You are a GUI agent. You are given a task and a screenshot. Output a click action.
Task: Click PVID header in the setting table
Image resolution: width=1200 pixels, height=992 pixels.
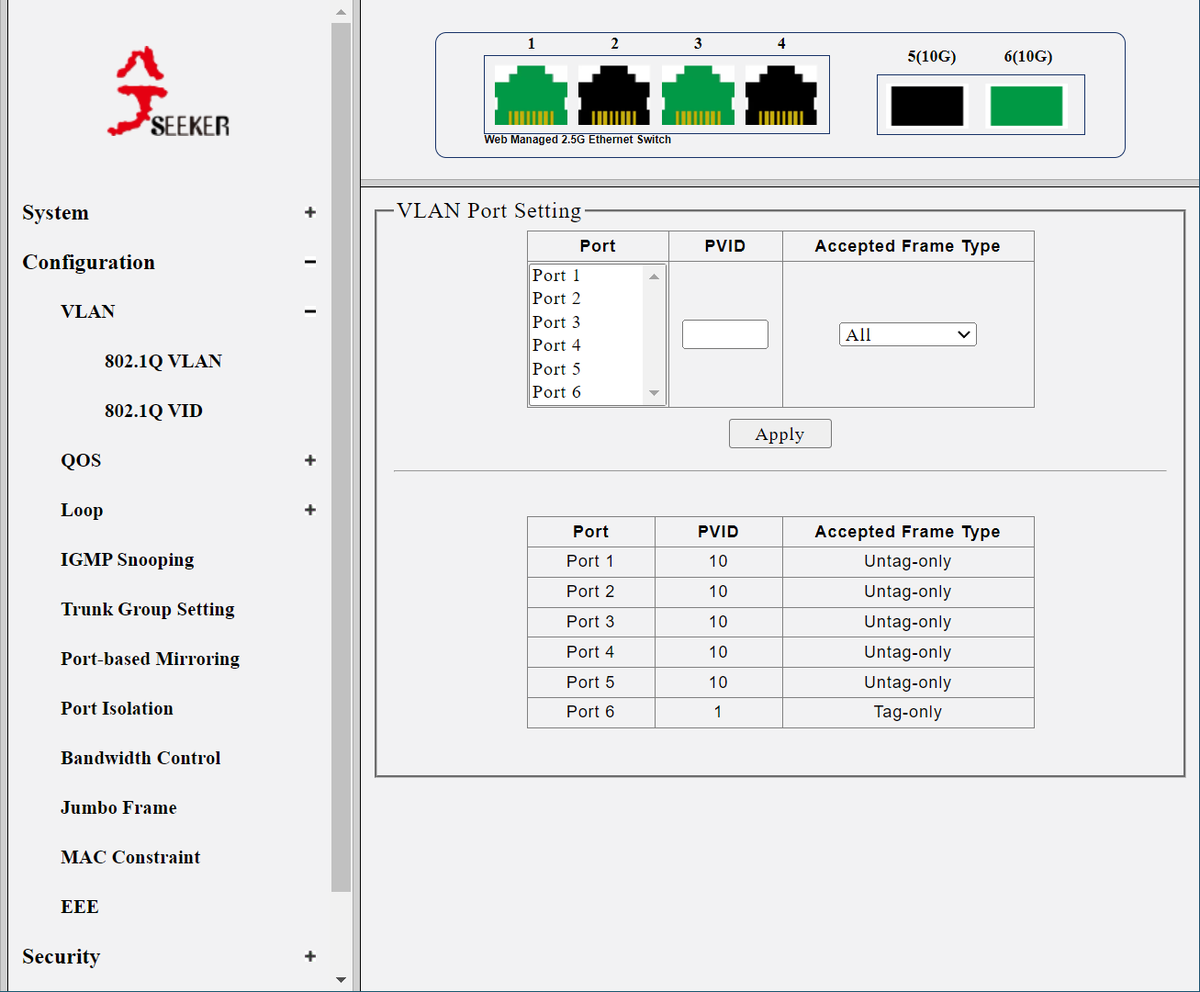pyautogui.click(x=725, y=246)
